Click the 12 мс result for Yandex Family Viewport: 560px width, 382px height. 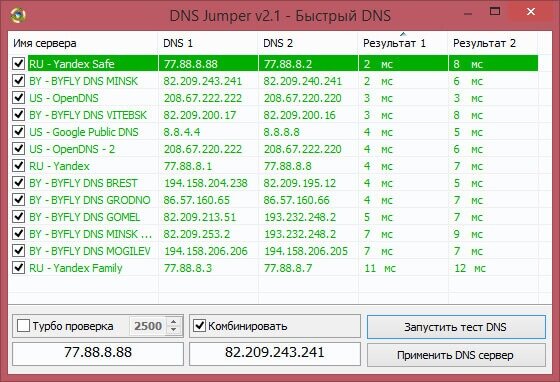point(470,268)
